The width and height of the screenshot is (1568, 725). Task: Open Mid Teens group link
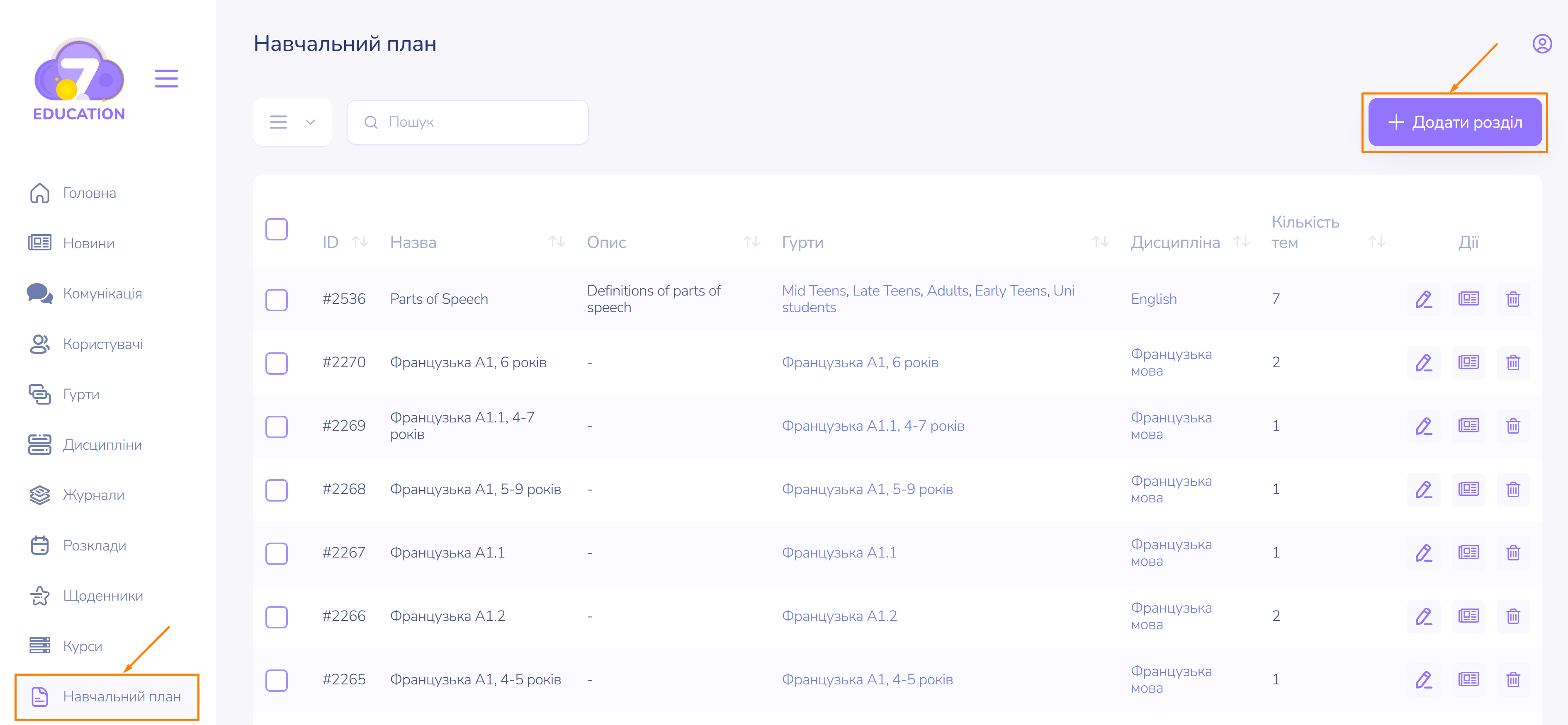(814, 291)
